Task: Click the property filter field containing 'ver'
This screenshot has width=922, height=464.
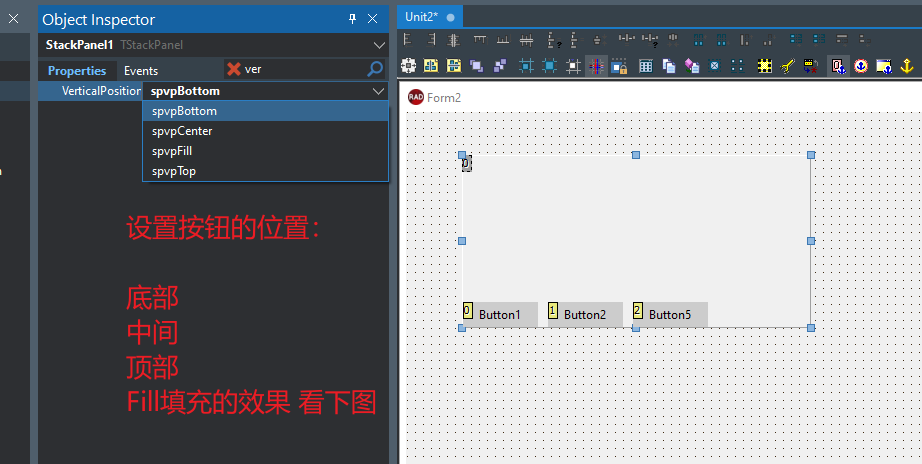Action: pyautogui.click(x=300, y=70)
